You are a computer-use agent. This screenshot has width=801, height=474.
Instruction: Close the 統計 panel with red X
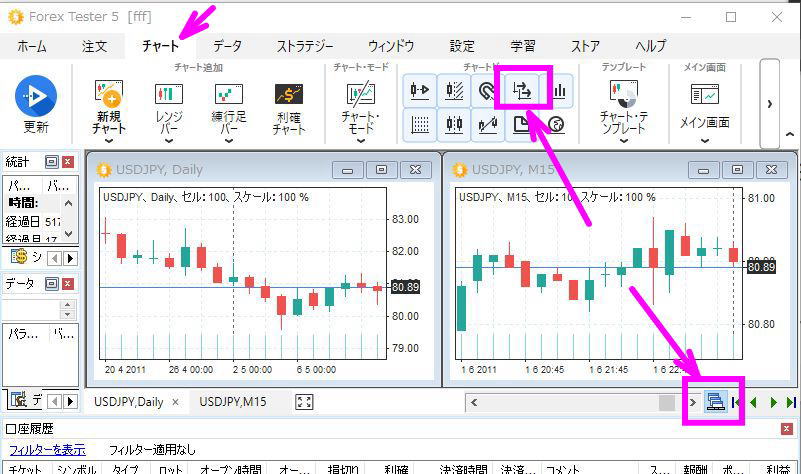tap(68, 161)
